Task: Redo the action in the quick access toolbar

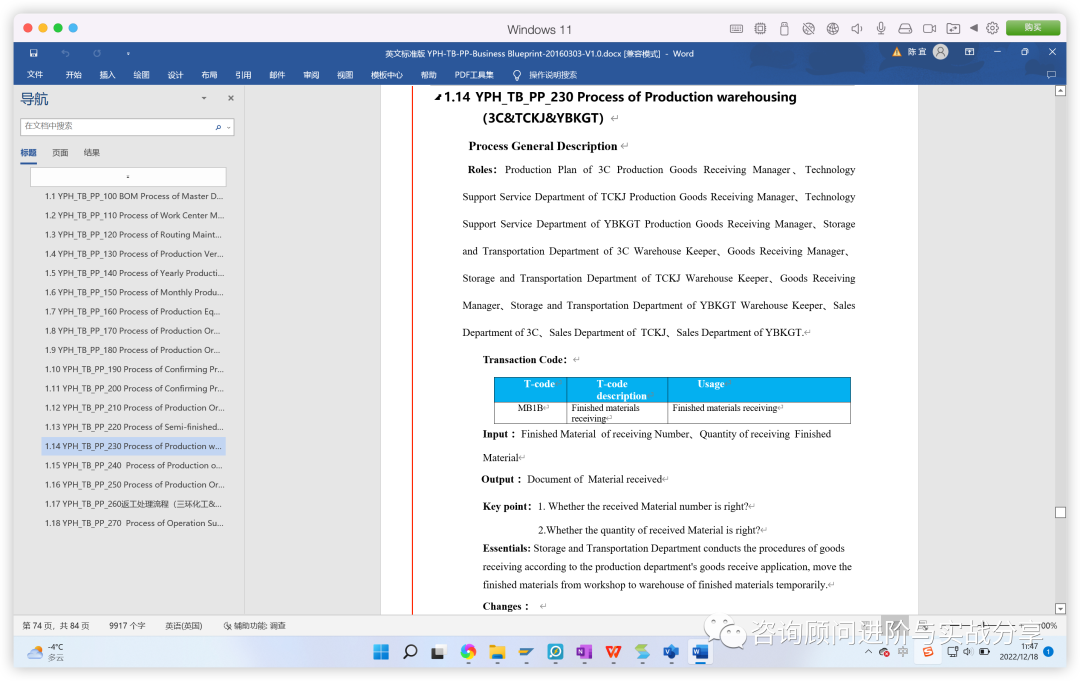Action: [x=97, y=53]
